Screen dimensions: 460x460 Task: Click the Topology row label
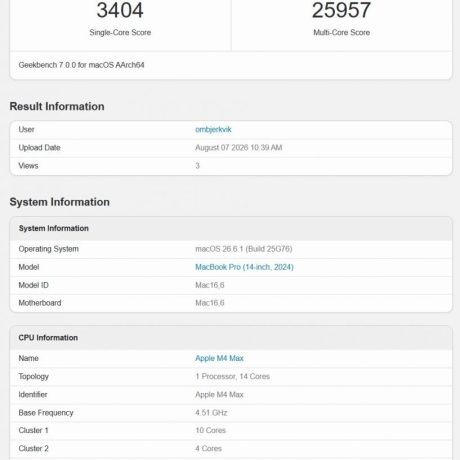(34, 377)
